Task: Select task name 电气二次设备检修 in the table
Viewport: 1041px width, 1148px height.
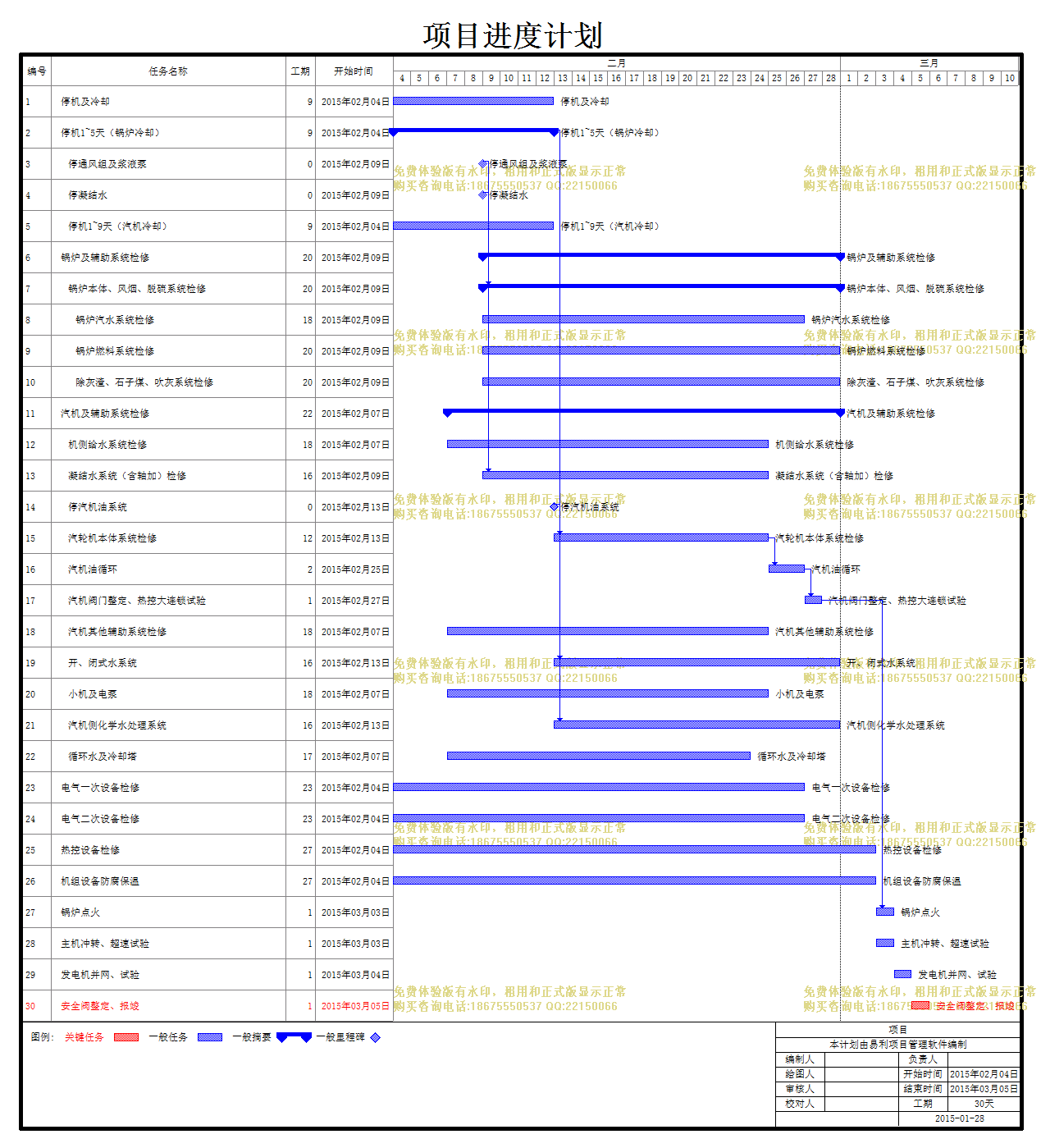Action: pos(100,819)
